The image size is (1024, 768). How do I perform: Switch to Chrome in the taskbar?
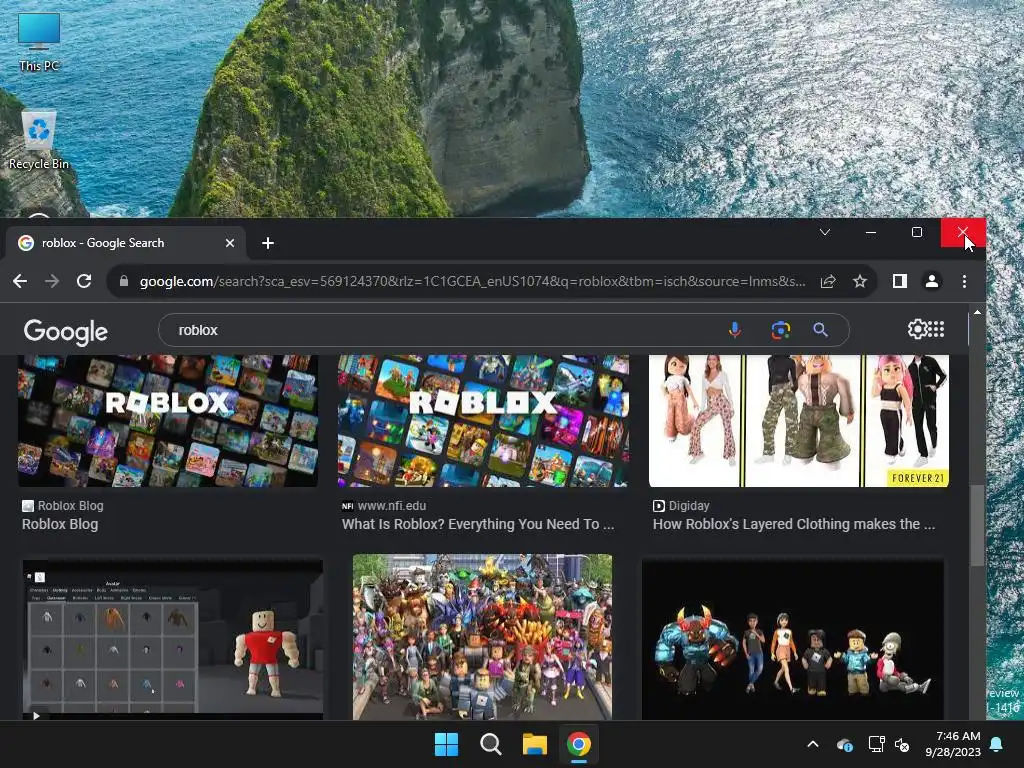click(x=579, y=744)
